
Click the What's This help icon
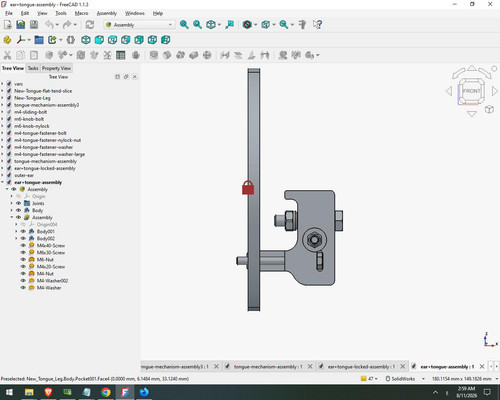point(317,25)
